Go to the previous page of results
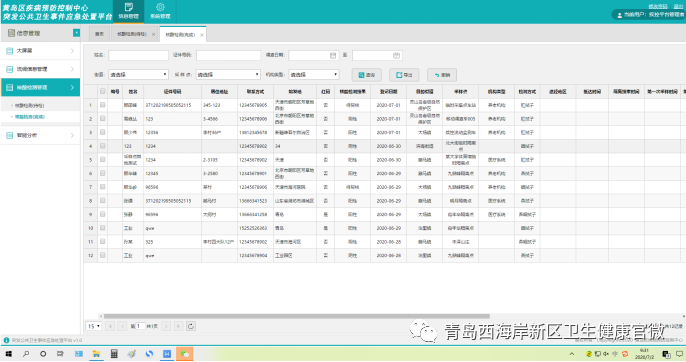This screenshot has width=686, height=362. [x=122, y=326]
